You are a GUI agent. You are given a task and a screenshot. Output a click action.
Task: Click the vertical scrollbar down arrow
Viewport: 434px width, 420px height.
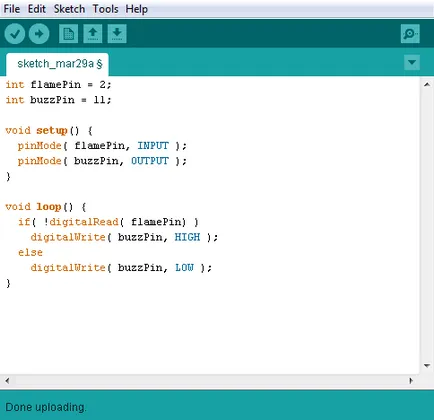[427, 366]
